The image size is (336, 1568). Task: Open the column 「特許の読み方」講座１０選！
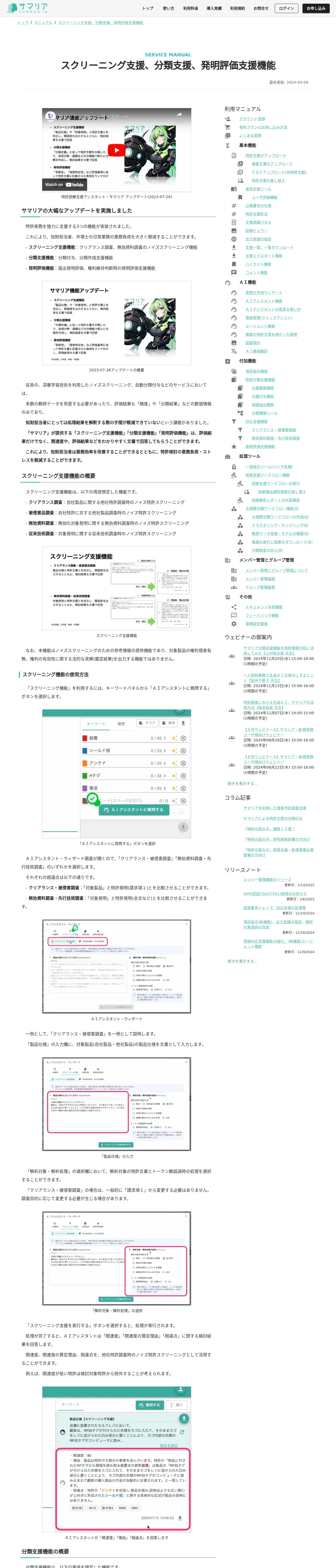click(269, 829)
